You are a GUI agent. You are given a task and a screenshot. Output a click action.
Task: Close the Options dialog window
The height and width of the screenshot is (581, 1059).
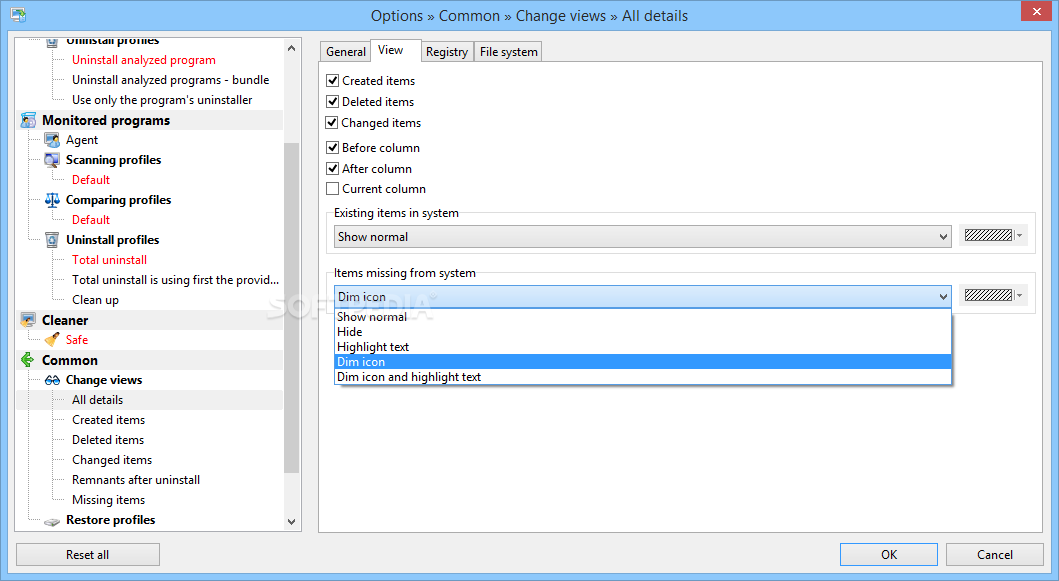1037,11
